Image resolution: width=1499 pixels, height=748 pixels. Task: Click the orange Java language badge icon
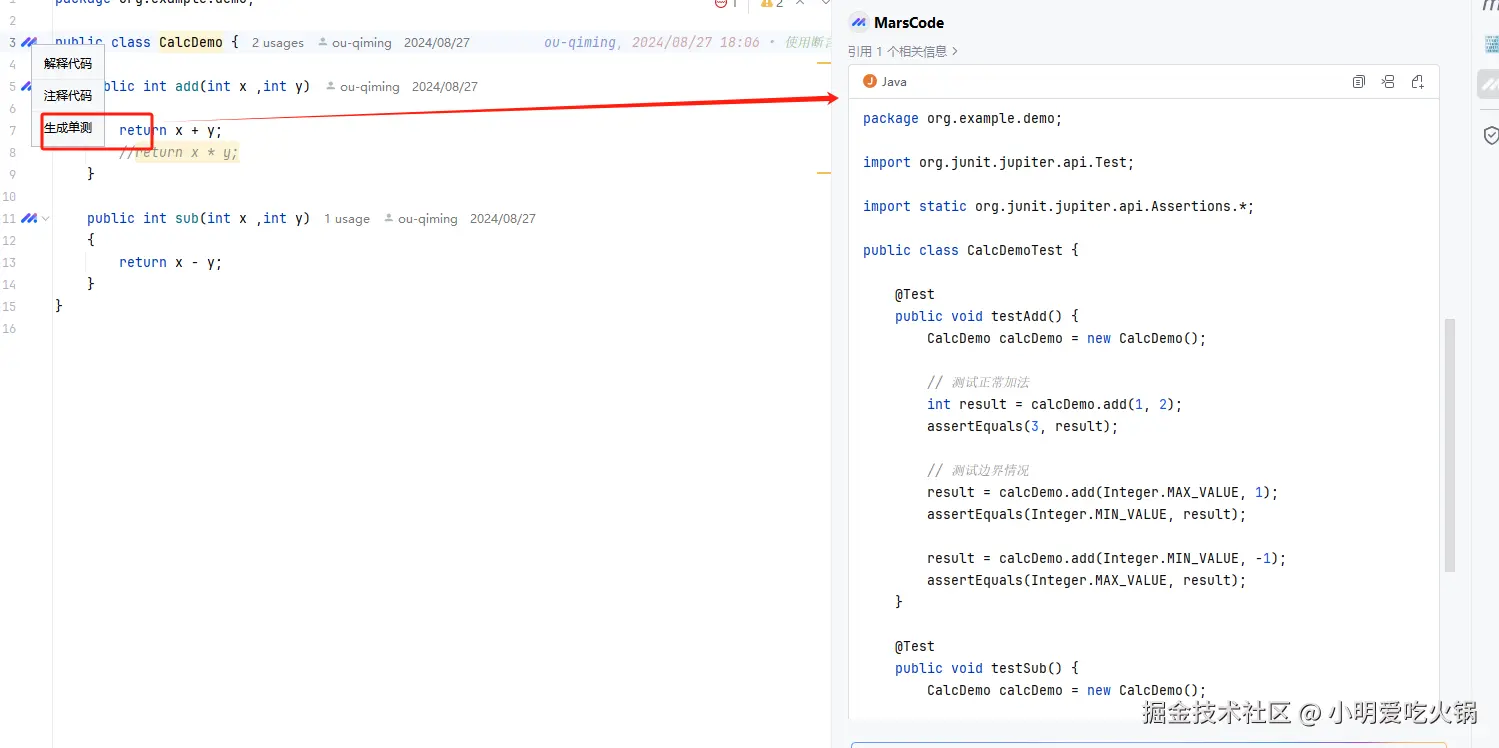click(870, 82)
